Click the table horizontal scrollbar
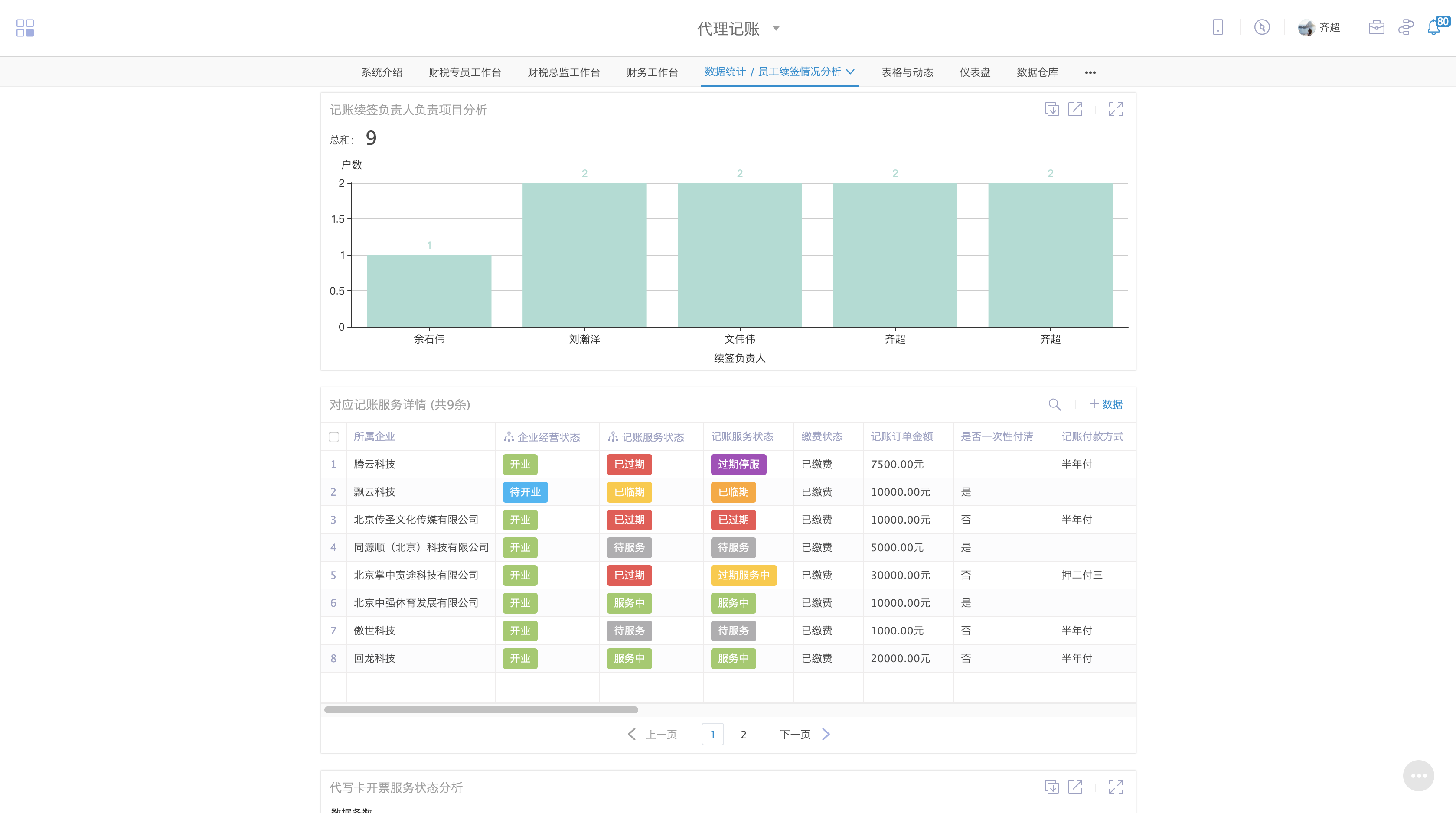This screenshot has width=1456, height=813. [481, 709]
